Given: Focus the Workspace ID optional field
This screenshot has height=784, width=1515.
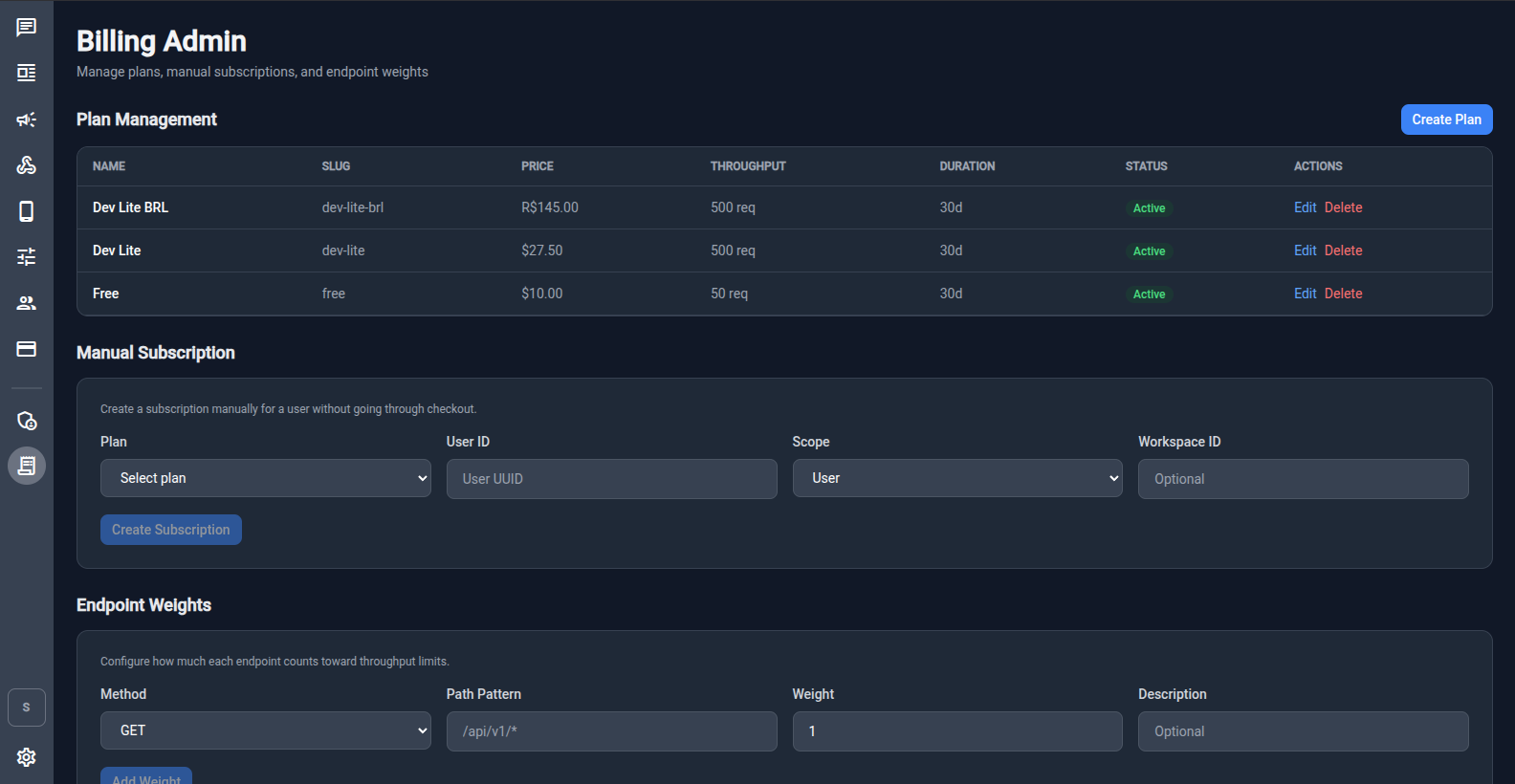Looking at the screenshot, I should tap(1304, 479).
